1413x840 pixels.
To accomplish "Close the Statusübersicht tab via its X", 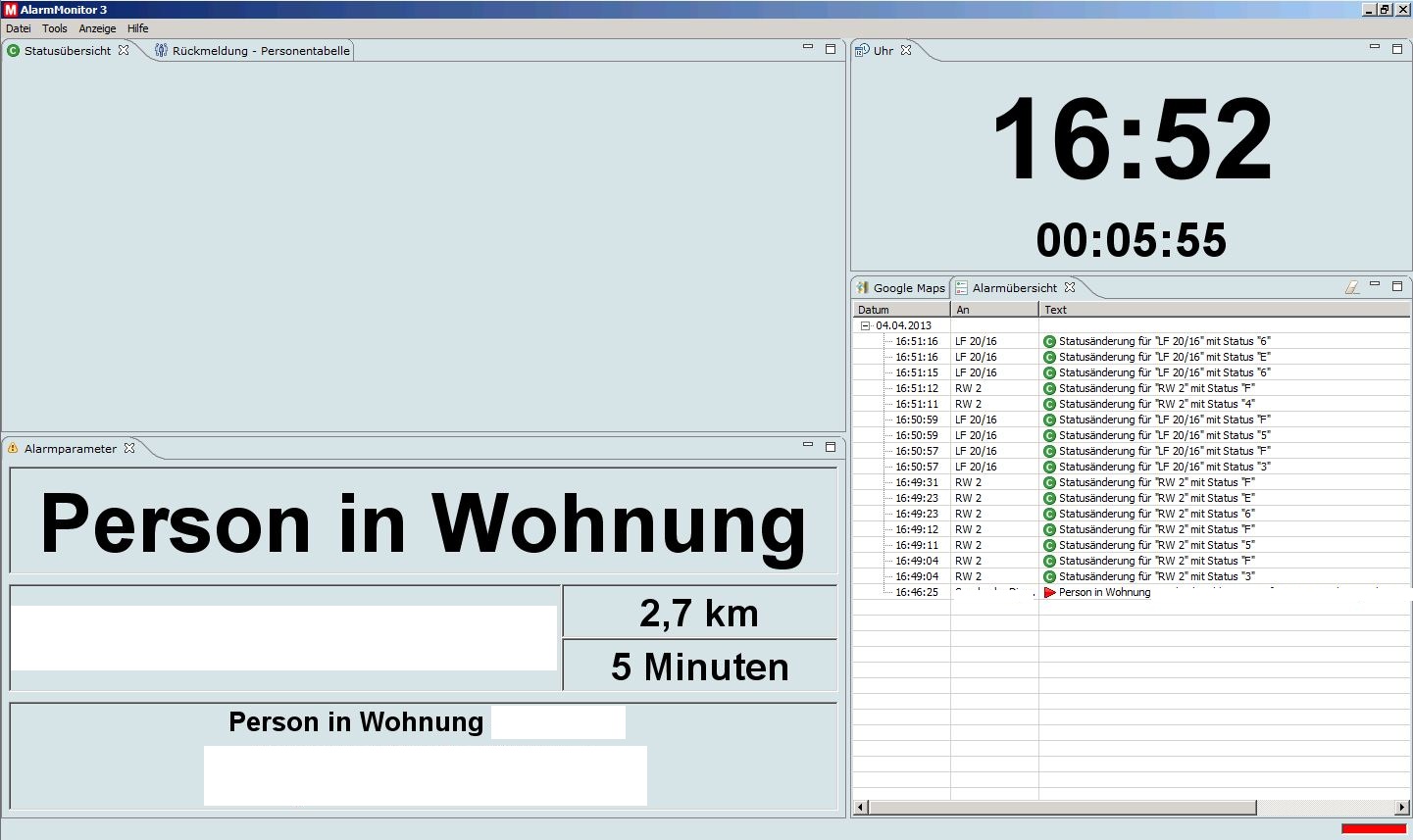I will click(124, 50).
